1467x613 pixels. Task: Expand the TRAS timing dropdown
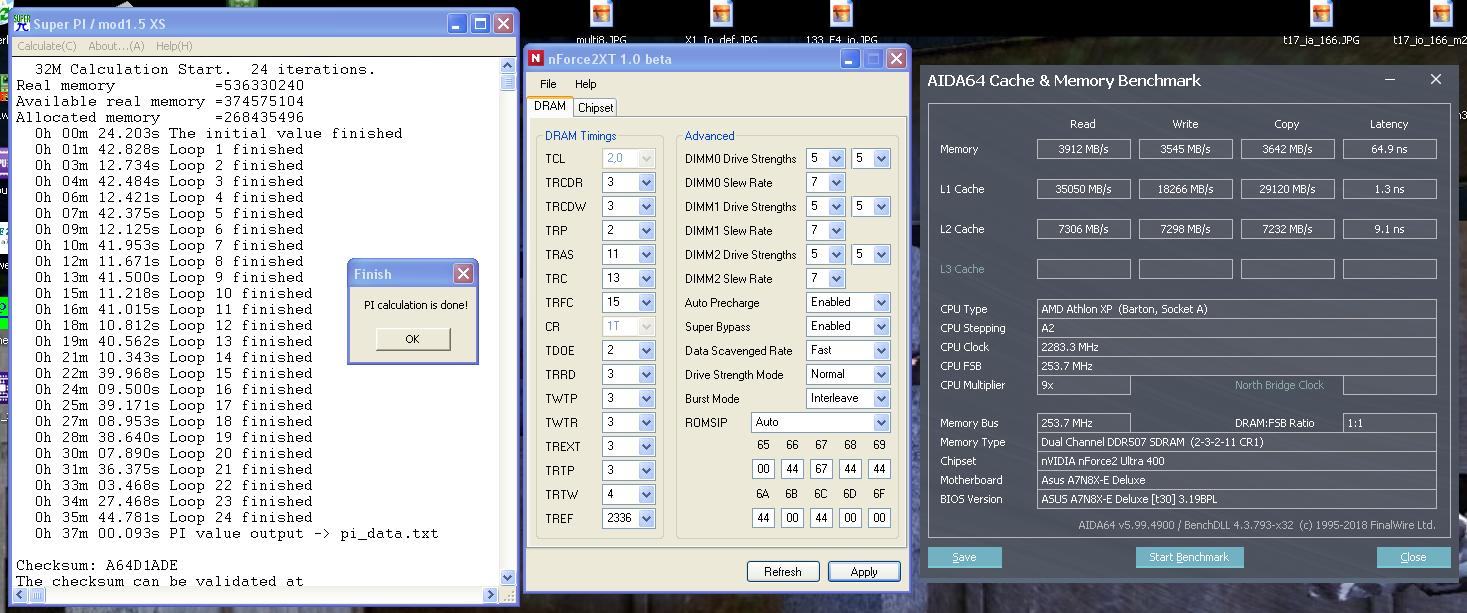[646, 255]
